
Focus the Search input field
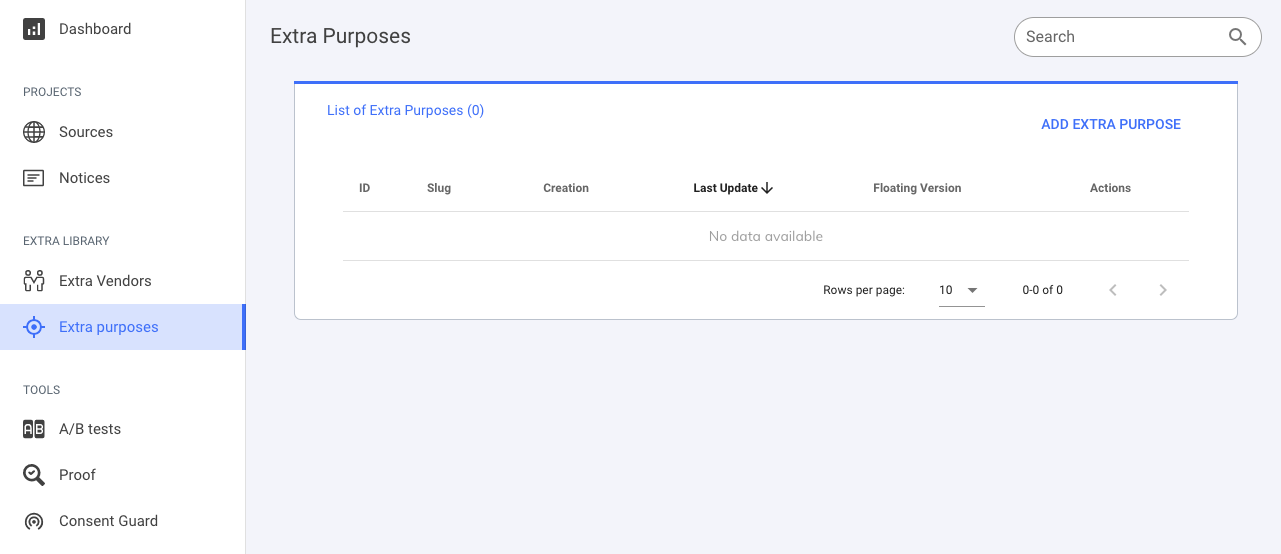[x=1120, y=37]
